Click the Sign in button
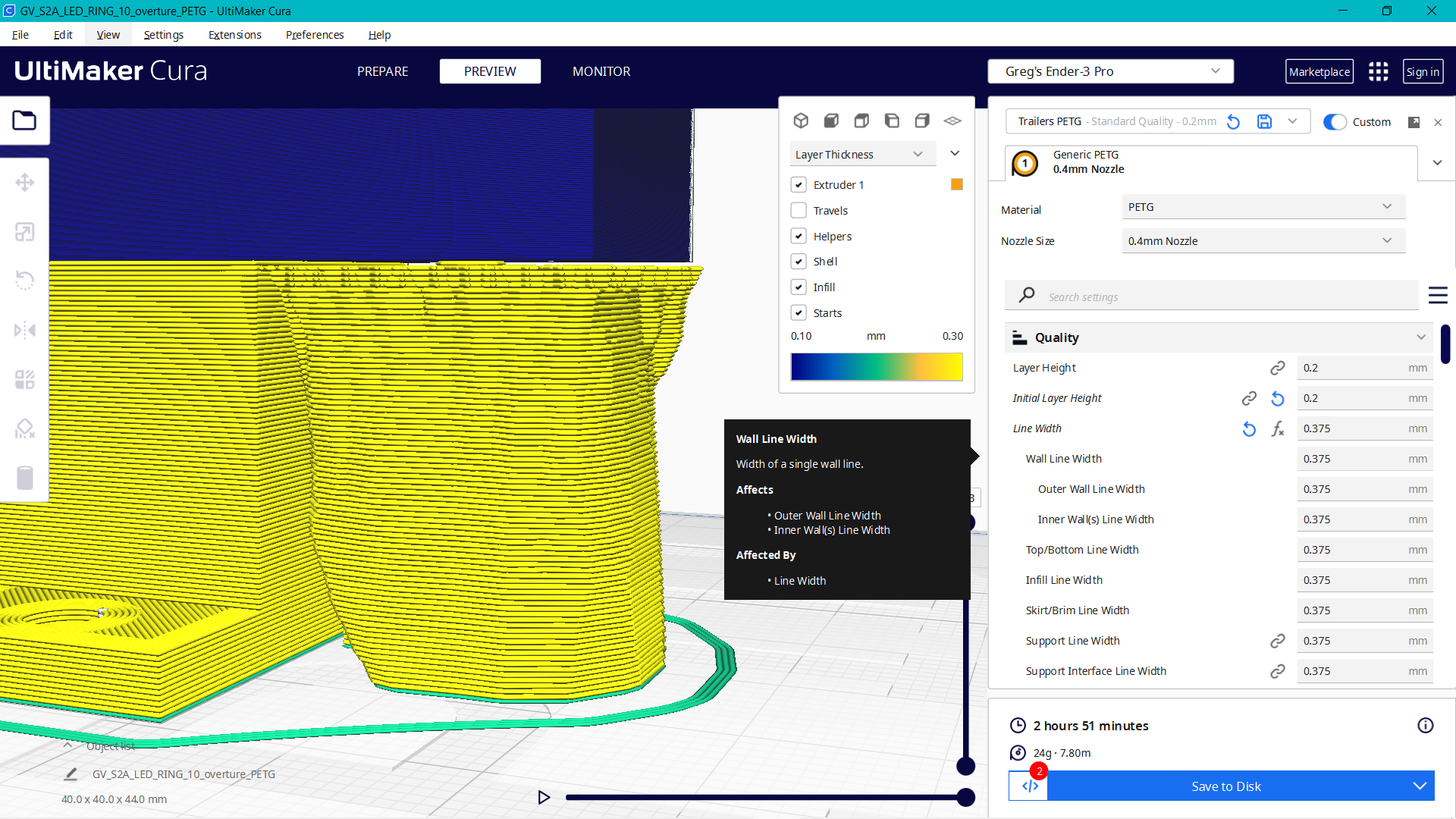Image resolution: width=1456 pixels, height=819 pixels. 1423,71
